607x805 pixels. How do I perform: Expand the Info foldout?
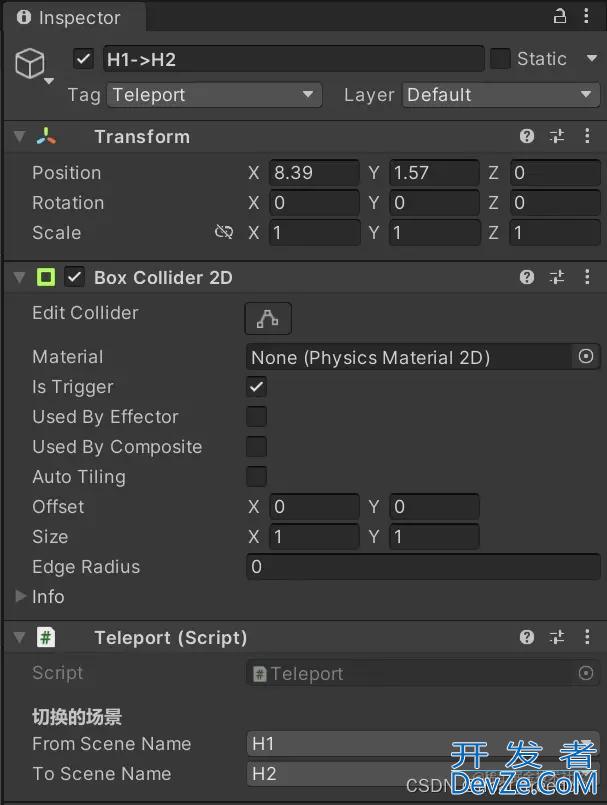coord(21,596)
